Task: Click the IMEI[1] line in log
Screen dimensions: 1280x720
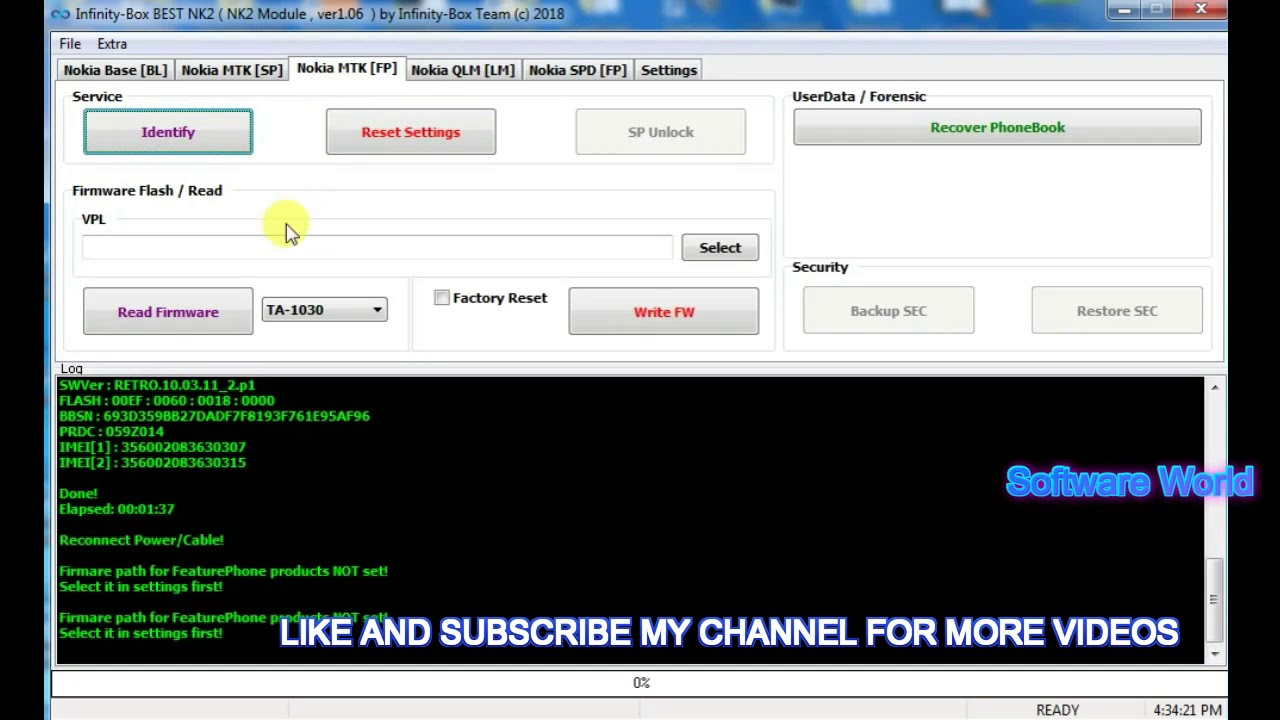Action: pyautogui.click(x=152, y=447)
